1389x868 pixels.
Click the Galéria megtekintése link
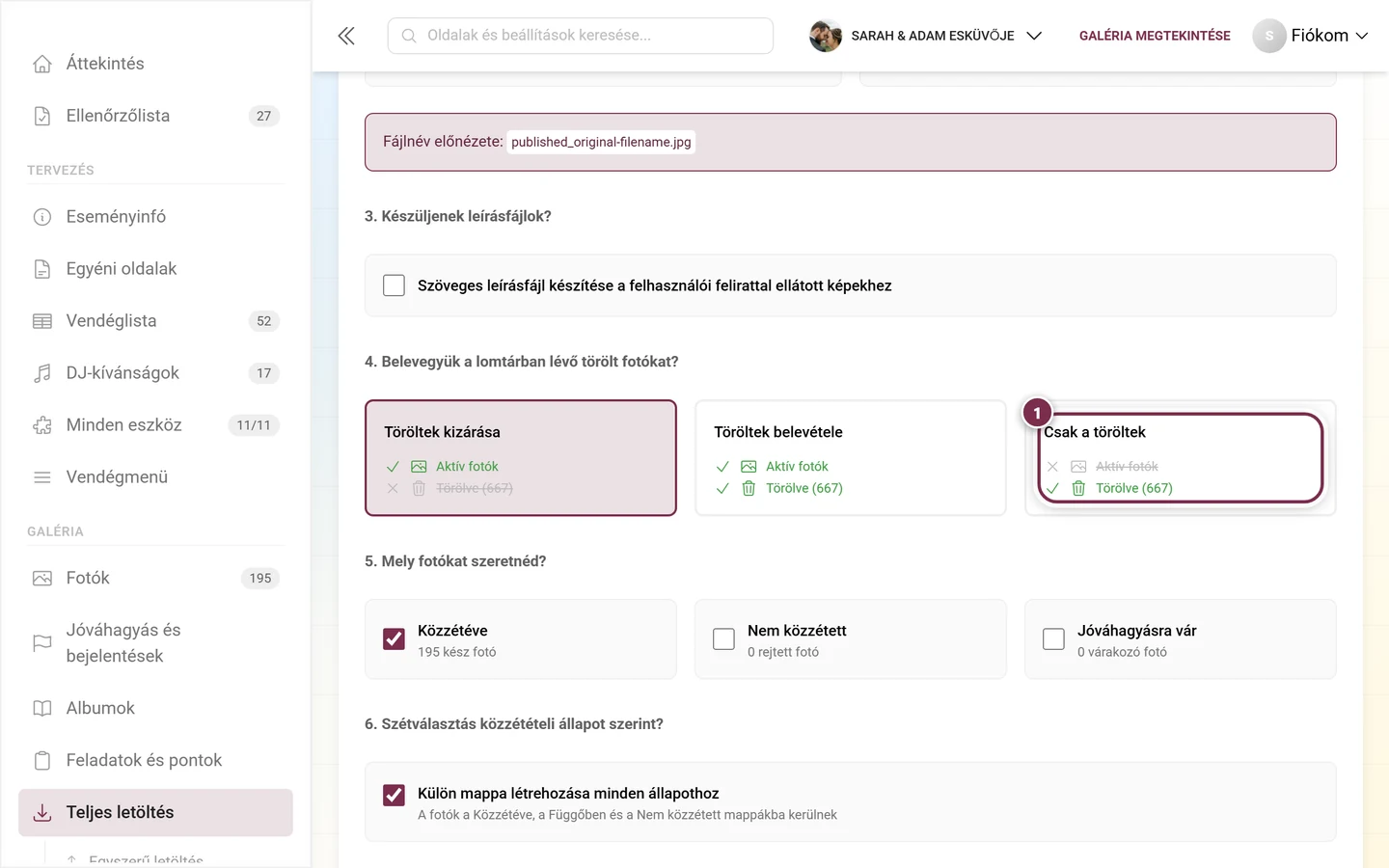(1155, 36)
